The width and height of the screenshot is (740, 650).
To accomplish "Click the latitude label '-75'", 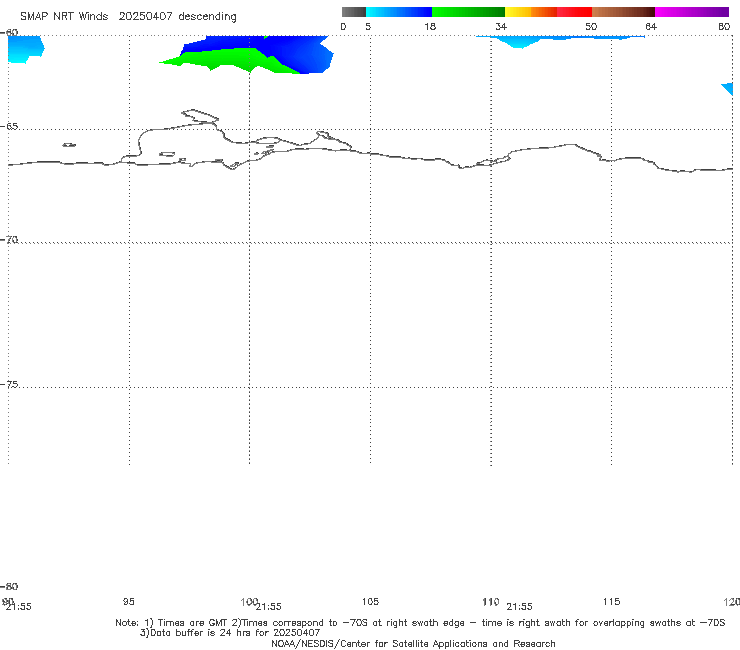I will tap(9, 385).
